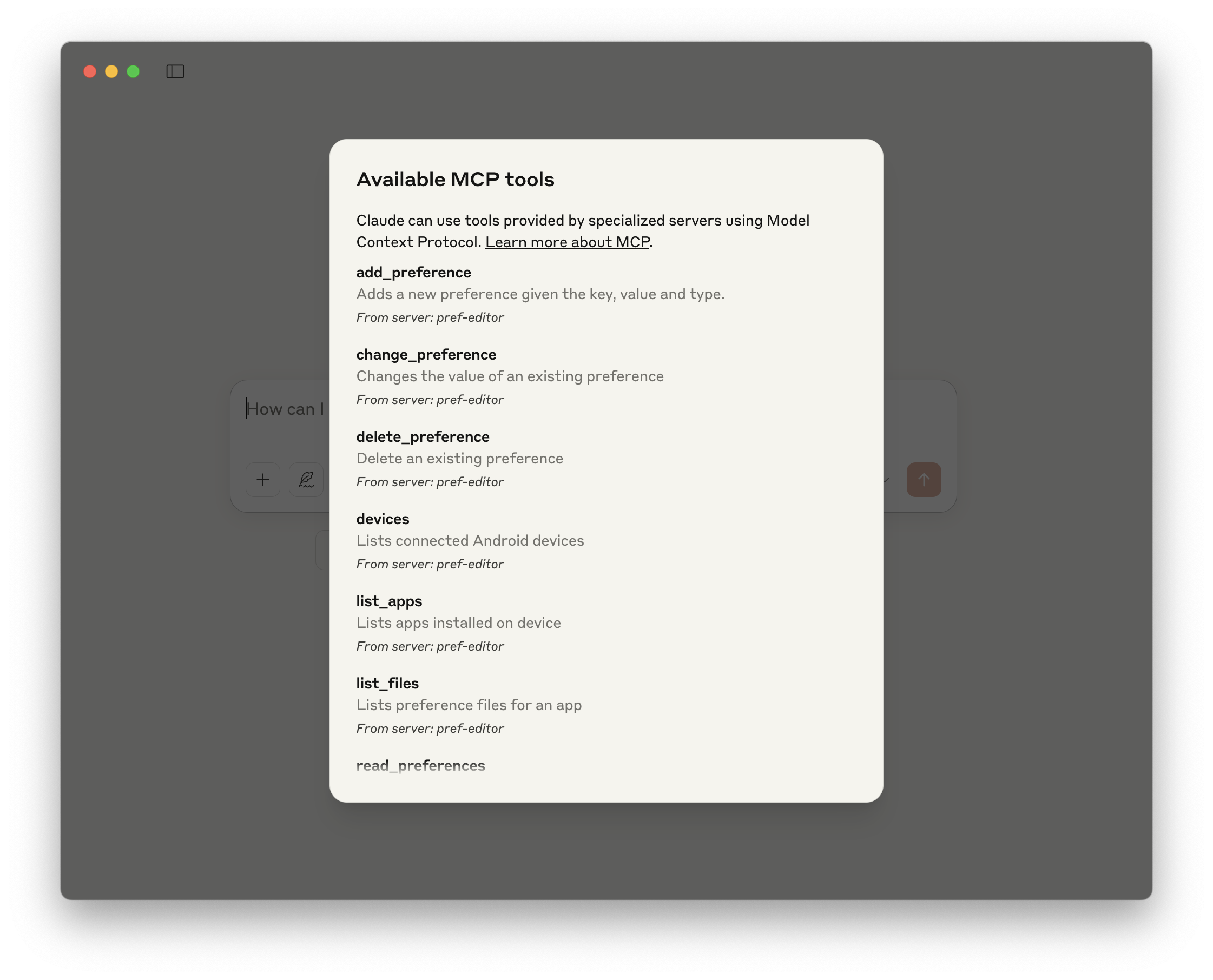Click "Lists connected Android devices" description text
The image size is (1213, 980).
pyautogui.click(x=470, y=540)
